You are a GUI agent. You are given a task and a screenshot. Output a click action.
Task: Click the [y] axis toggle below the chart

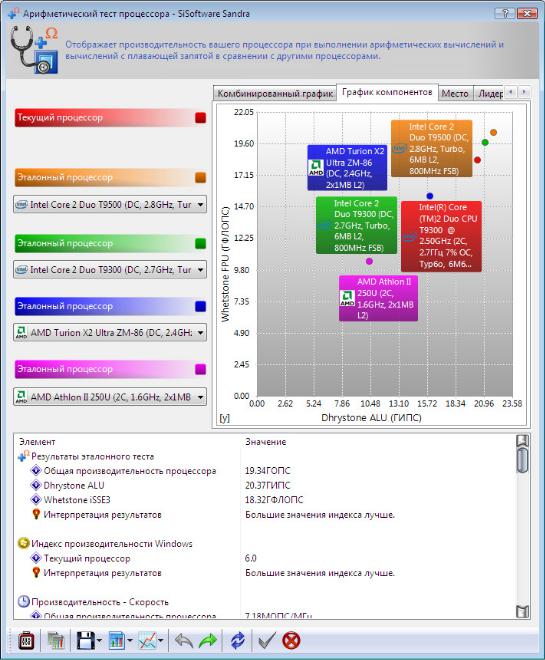coord(224,418)
